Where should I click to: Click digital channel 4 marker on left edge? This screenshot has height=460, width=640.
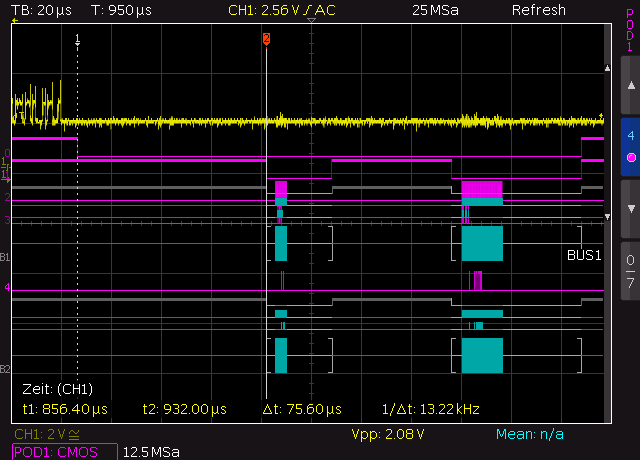pos(7,288)
